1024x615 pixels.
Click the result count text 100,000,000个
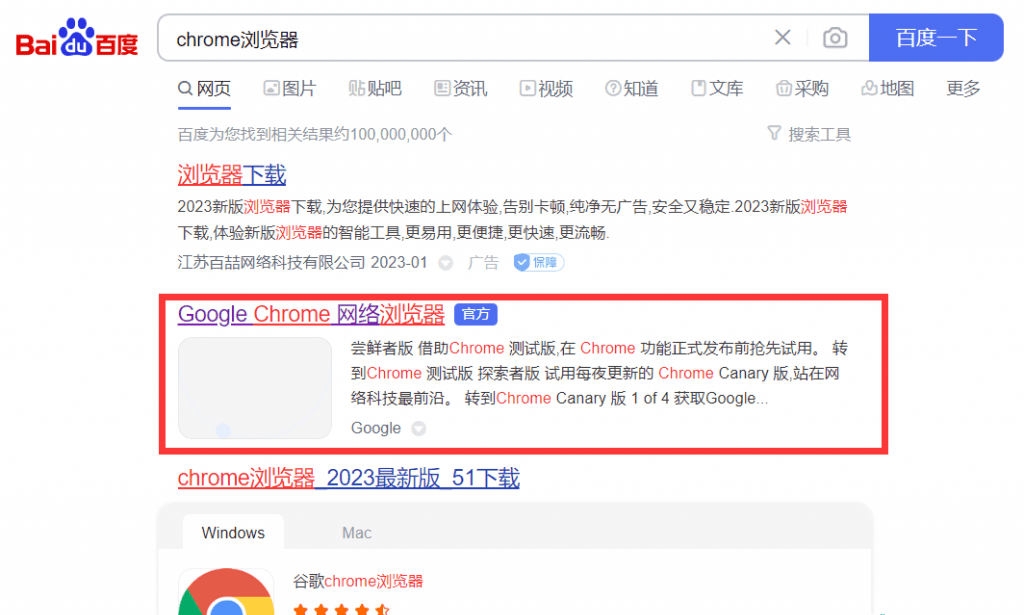pyautogui.click(x=401, y=134)
